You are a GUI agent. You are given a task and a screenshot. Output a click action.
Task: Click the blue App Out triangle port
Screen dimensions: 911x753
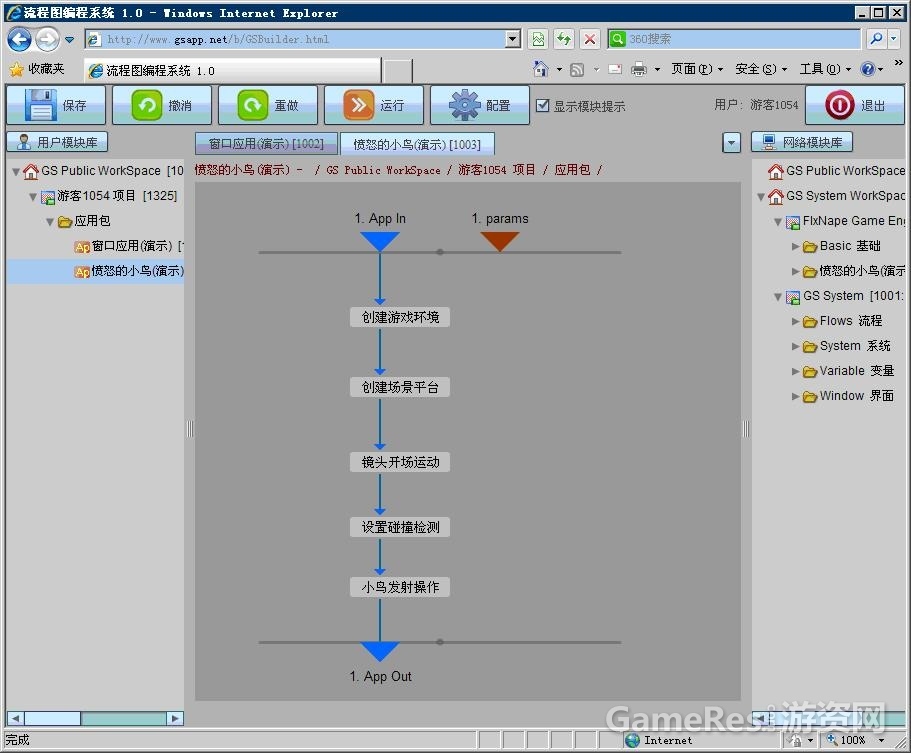point(379,651)
